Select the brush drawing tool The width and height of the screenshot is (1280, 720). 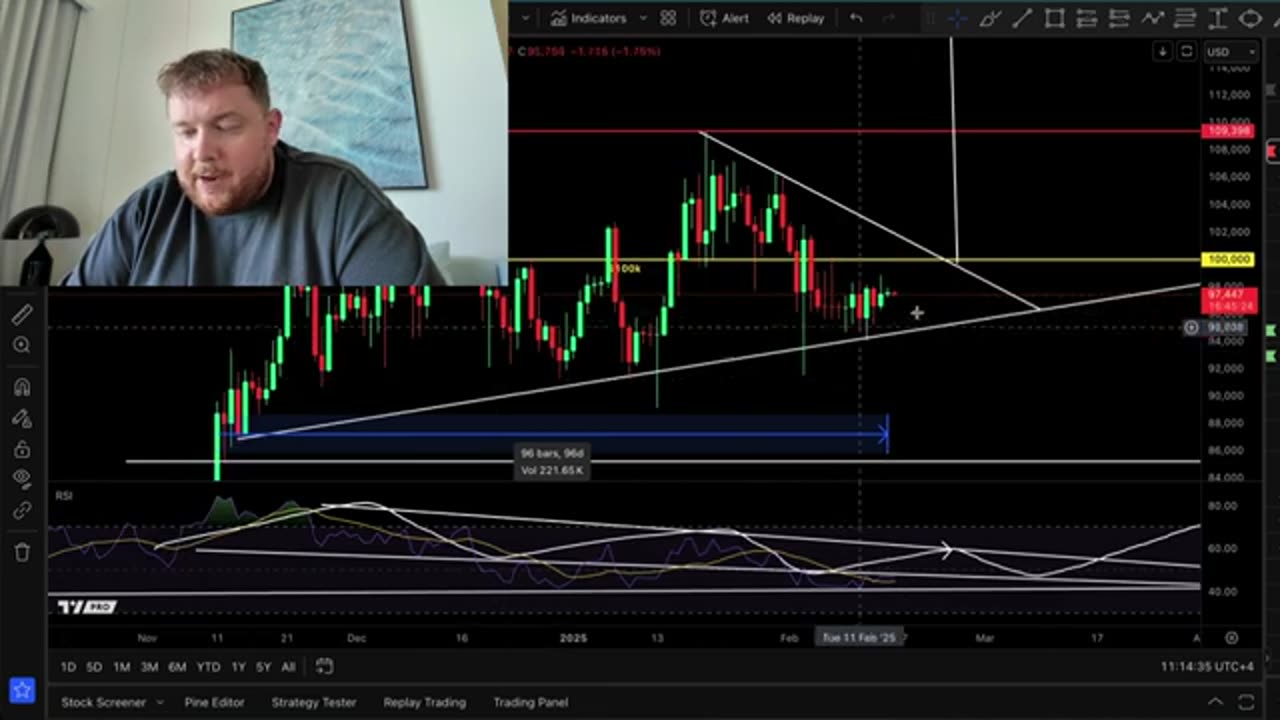[989, 18]
